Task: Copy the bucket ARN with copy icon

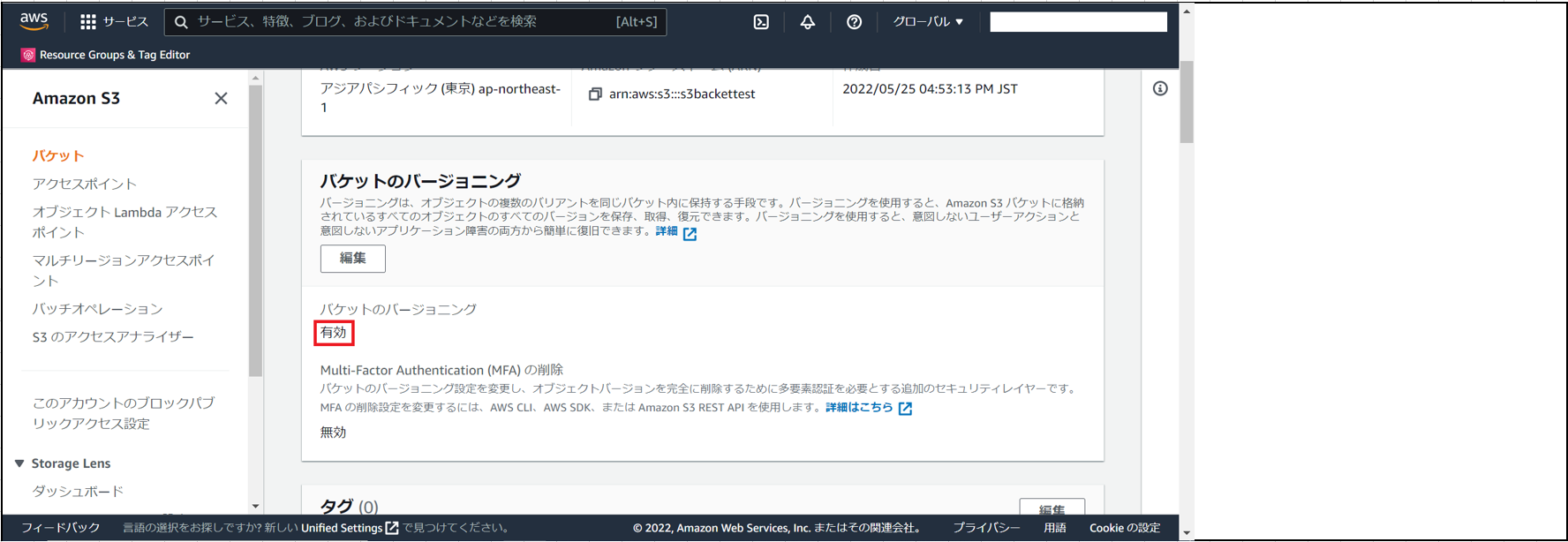Action: [x=595, y=94]
